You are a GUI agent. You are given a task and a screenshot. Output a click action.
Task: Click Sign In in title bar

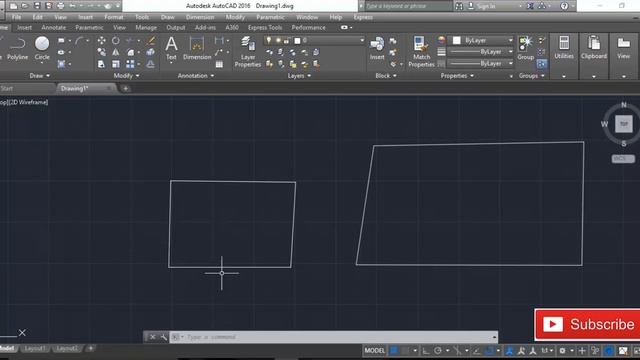485,6
